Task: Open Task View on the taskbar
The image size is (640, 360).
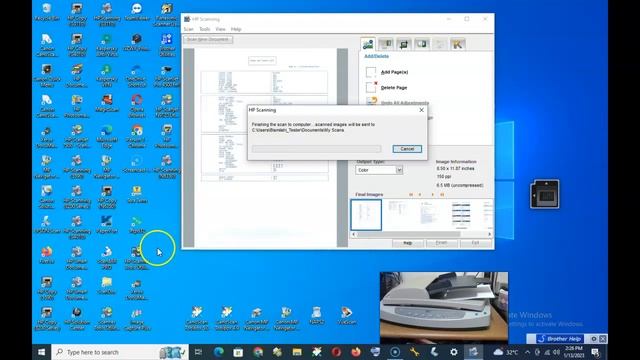Action: click(x=198, y=352)
